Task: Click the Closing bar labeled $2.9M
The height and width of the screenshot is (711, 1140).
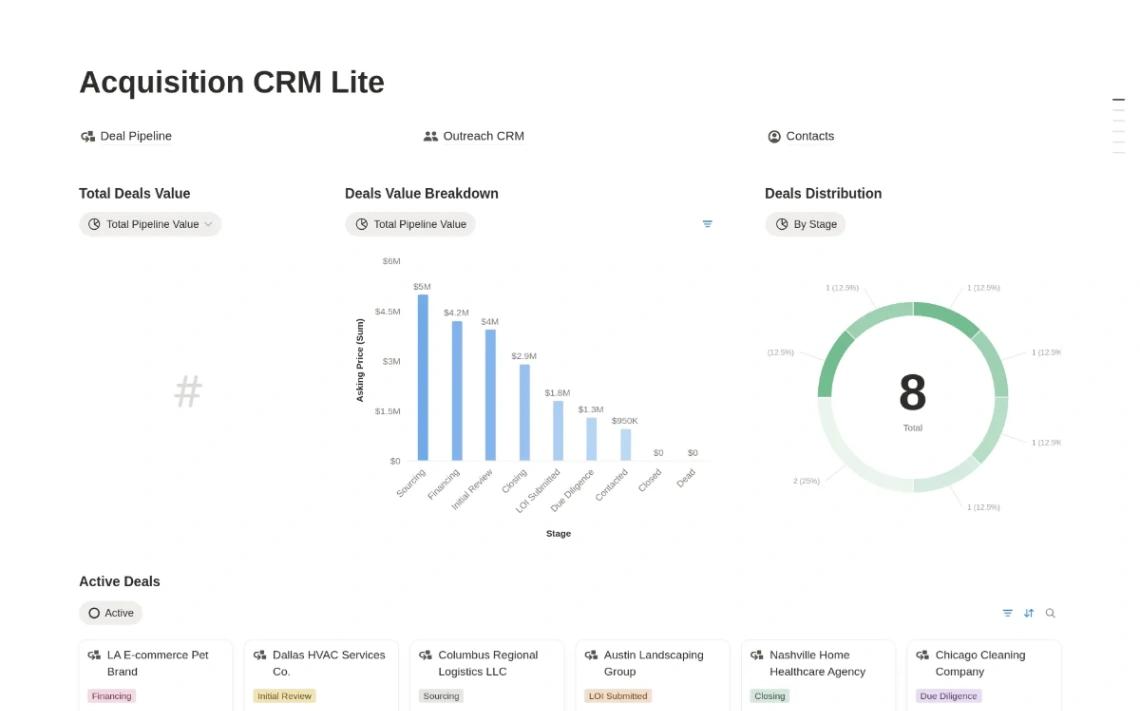Action: tap(524, 412)
